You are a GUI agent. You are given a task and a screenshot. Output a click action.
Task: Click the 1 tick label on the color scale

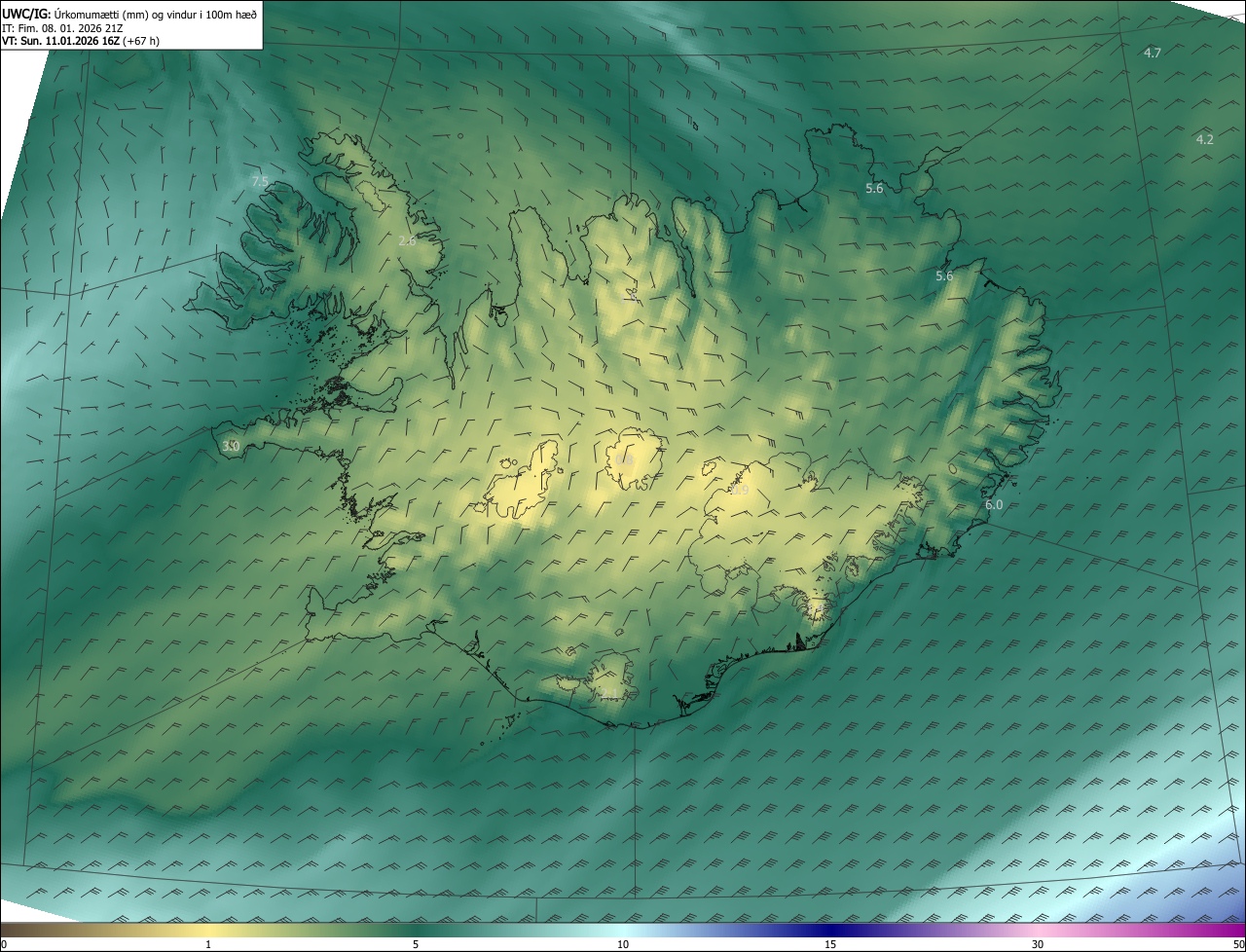point(208,945)
